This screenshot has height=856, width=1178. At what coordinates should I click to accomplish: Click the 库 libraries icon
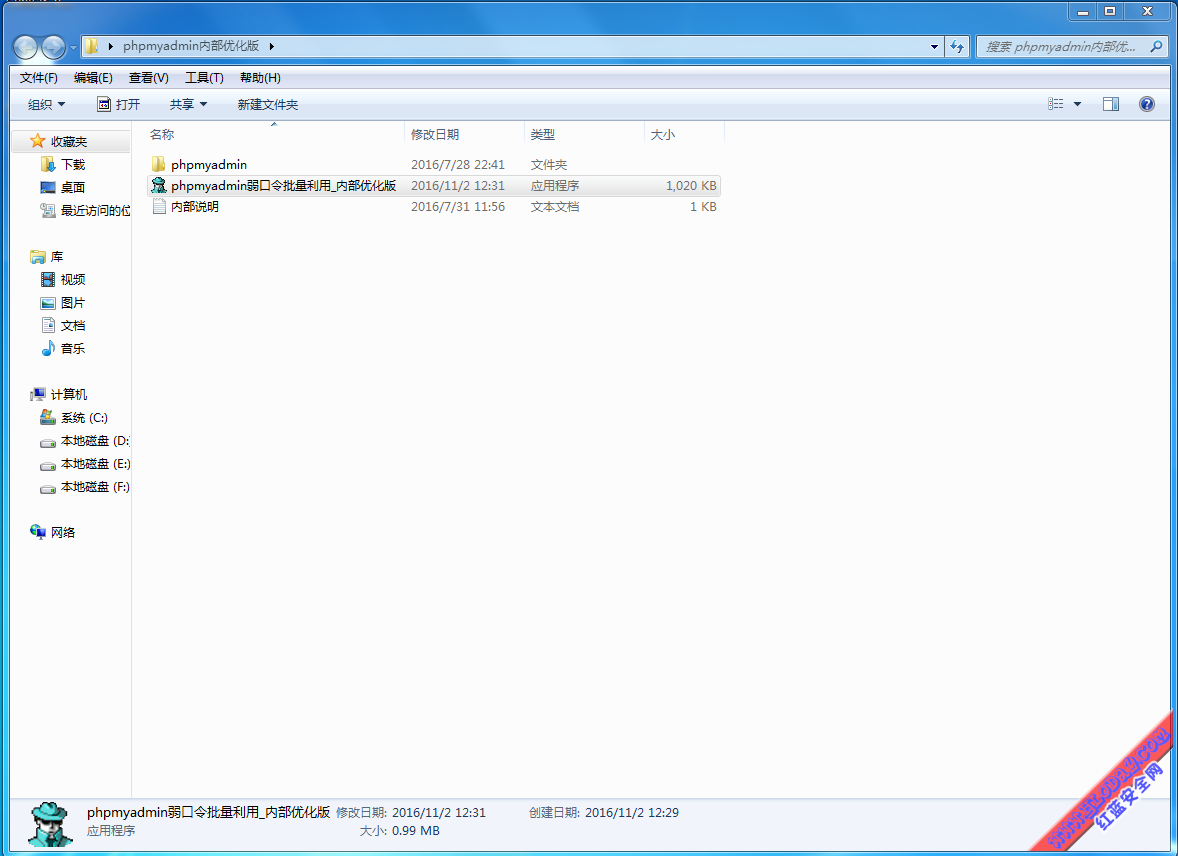tap(38, 257)
